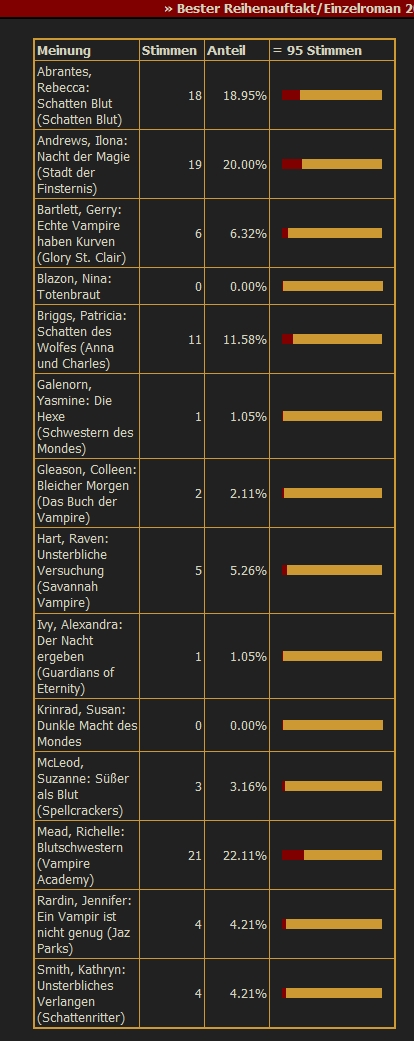Click the 11.58% share value
The width and height of the screenshot is (414, 1041).
245,339
